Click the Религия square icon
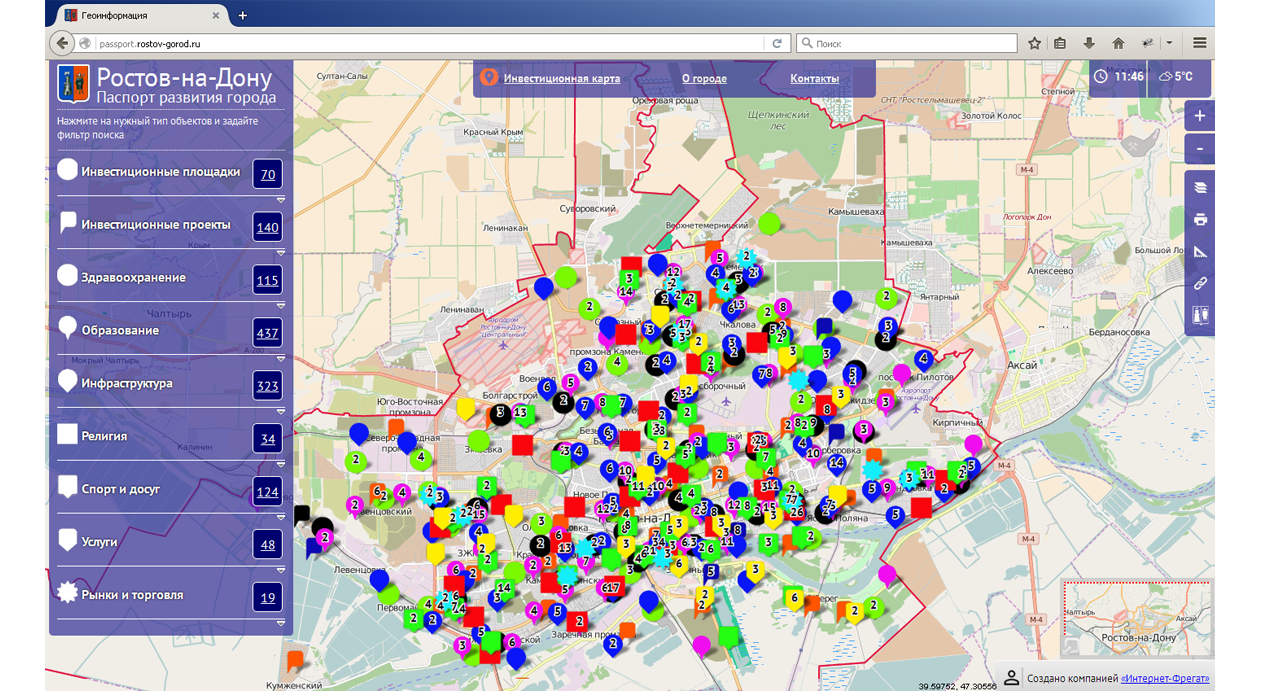The image size is (1264, 691). click(68, 434)
